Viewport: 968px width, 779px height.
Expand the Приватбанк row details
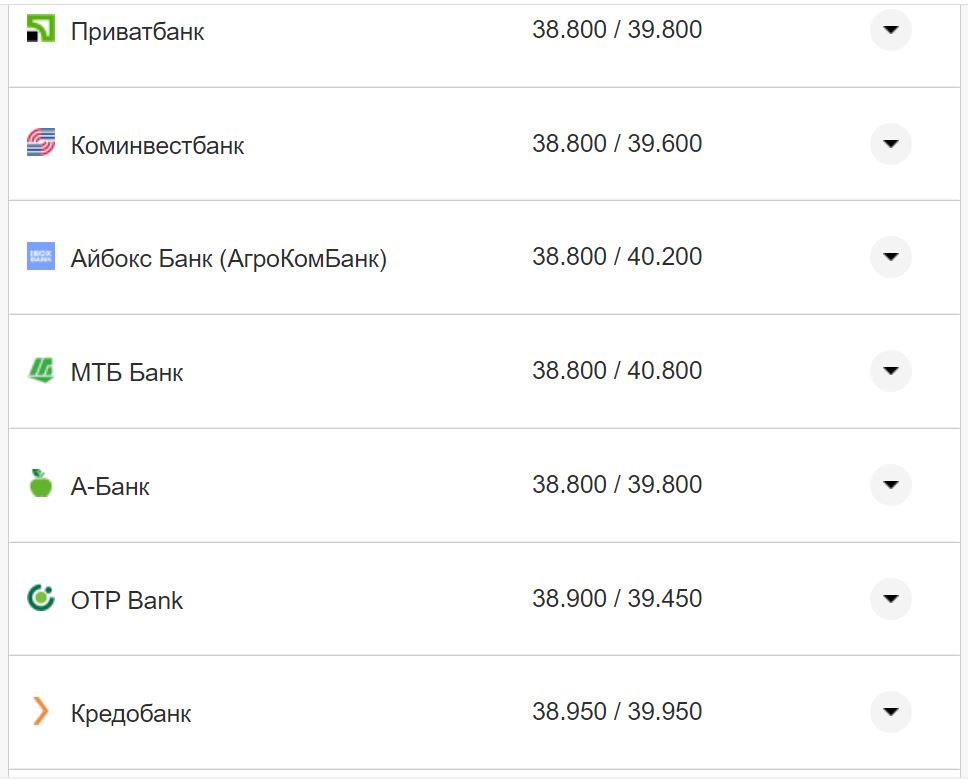click(x=890, y=30)
